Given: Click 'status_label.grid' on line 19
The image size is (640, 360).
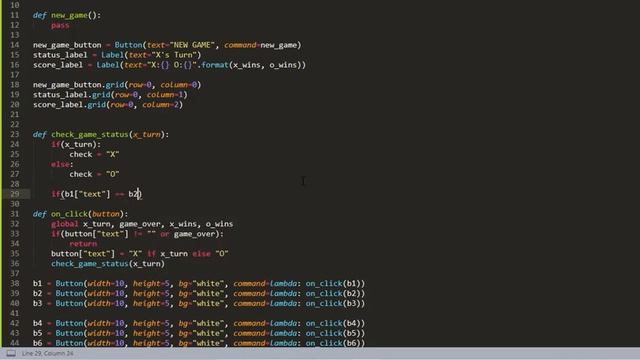Looking at the screenshot, I should point(71,95).
